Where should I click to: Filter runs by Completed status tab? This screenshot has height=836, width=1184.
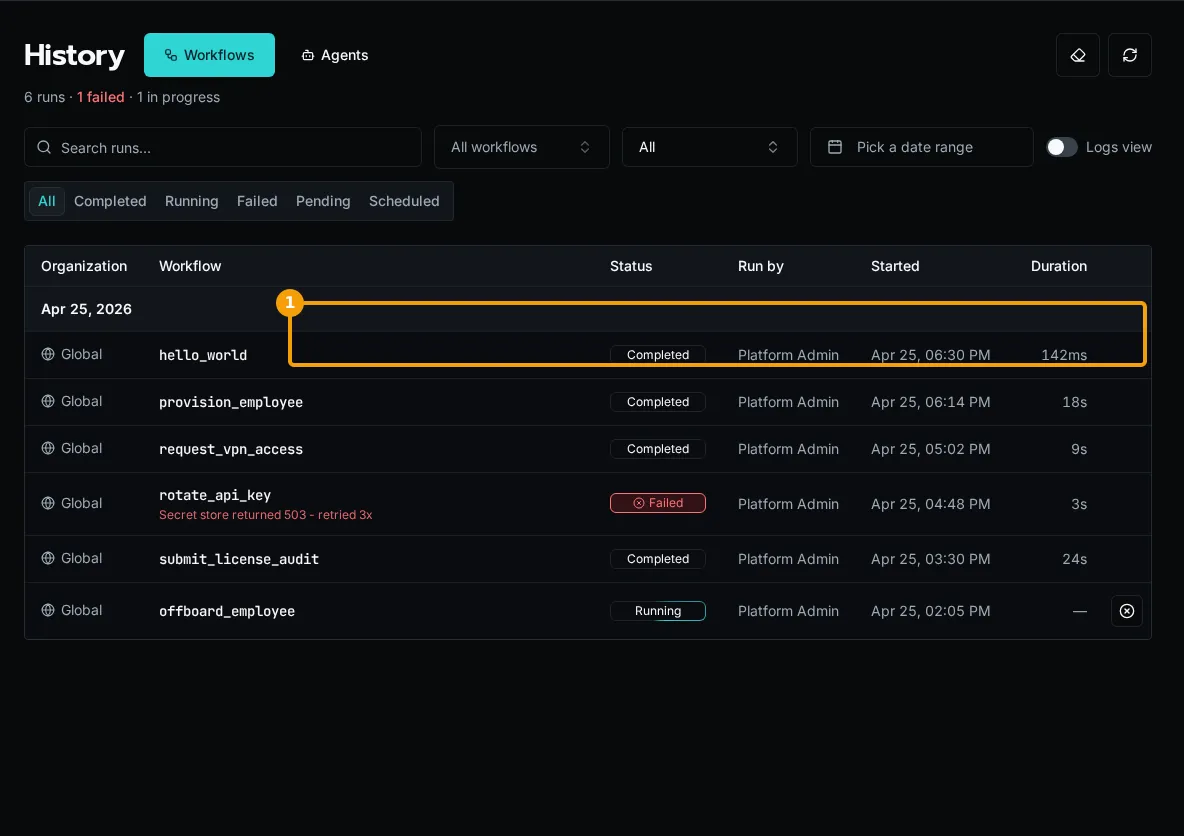110,201
